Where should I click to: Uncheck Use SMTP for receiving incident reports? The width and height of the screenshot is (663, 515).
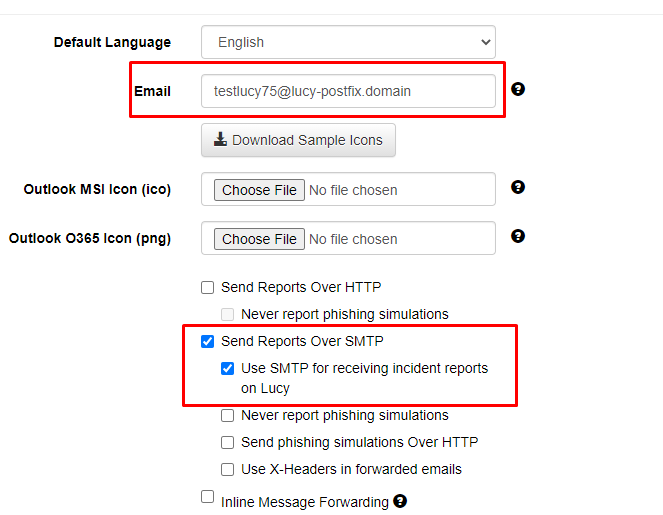coord(227,368)
